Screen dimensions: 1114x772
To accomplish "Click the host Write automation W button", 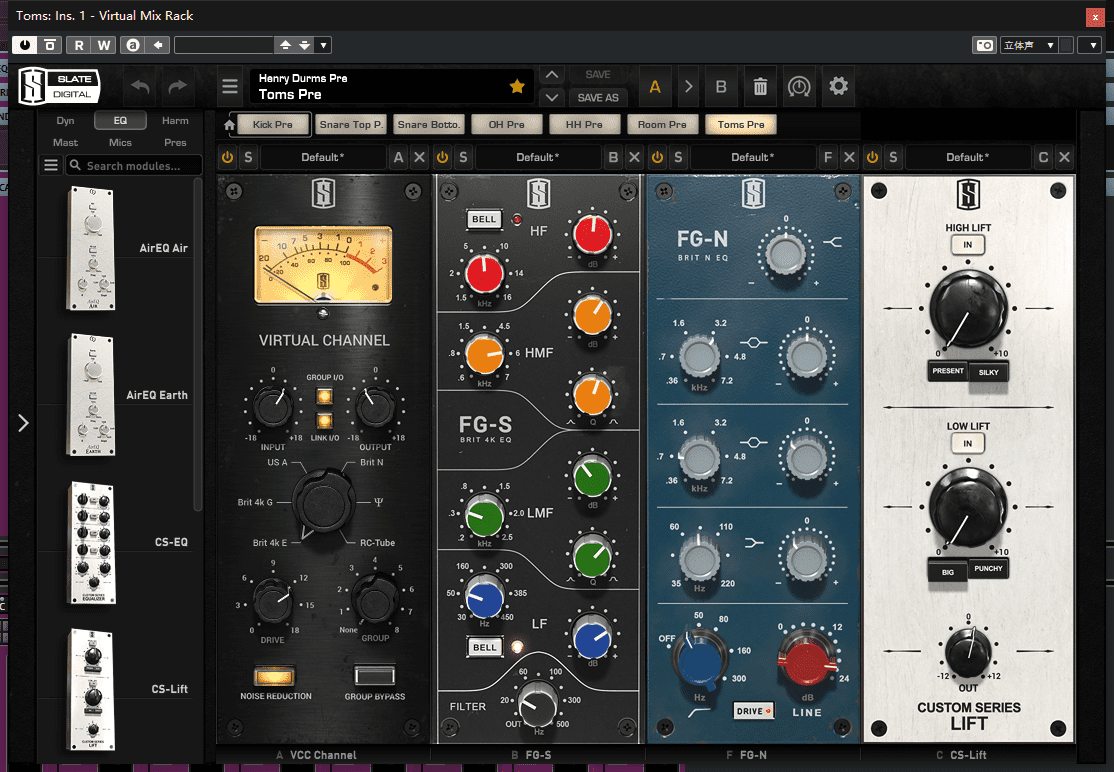I will [104, 45].
